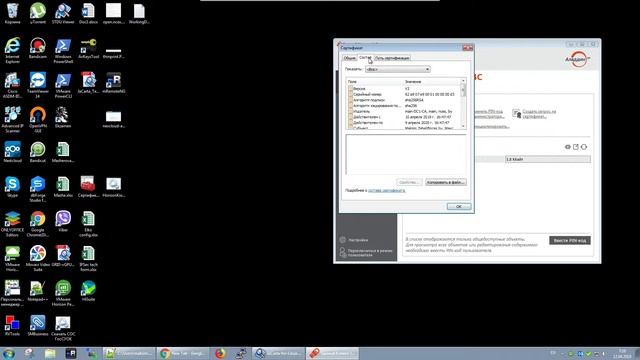Switch to the General tab of certificate dialog
The image size is (640, 360).
coord(349,58)
